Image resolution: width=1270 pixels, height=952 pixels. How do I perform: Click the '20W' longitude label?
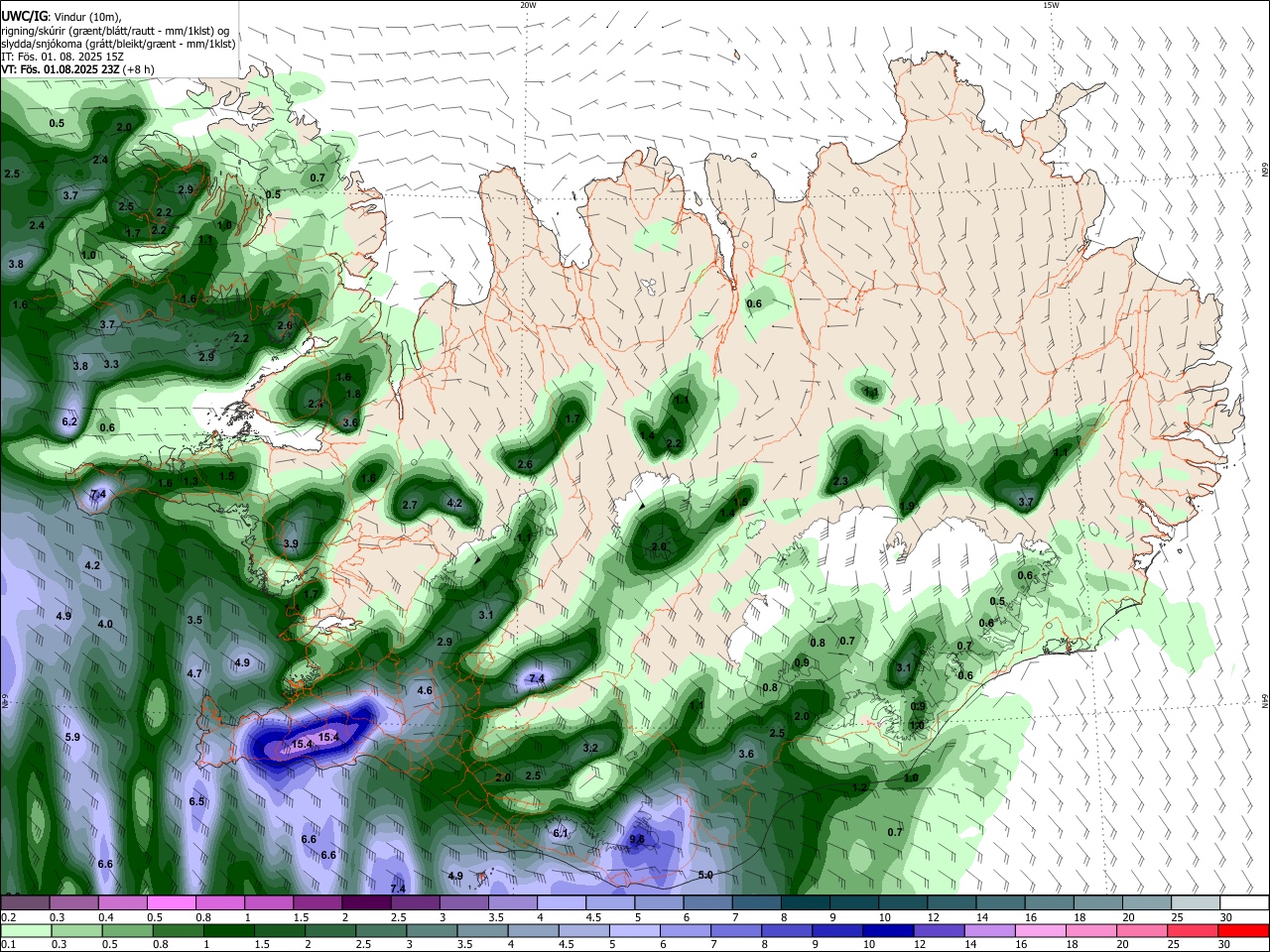528,5
